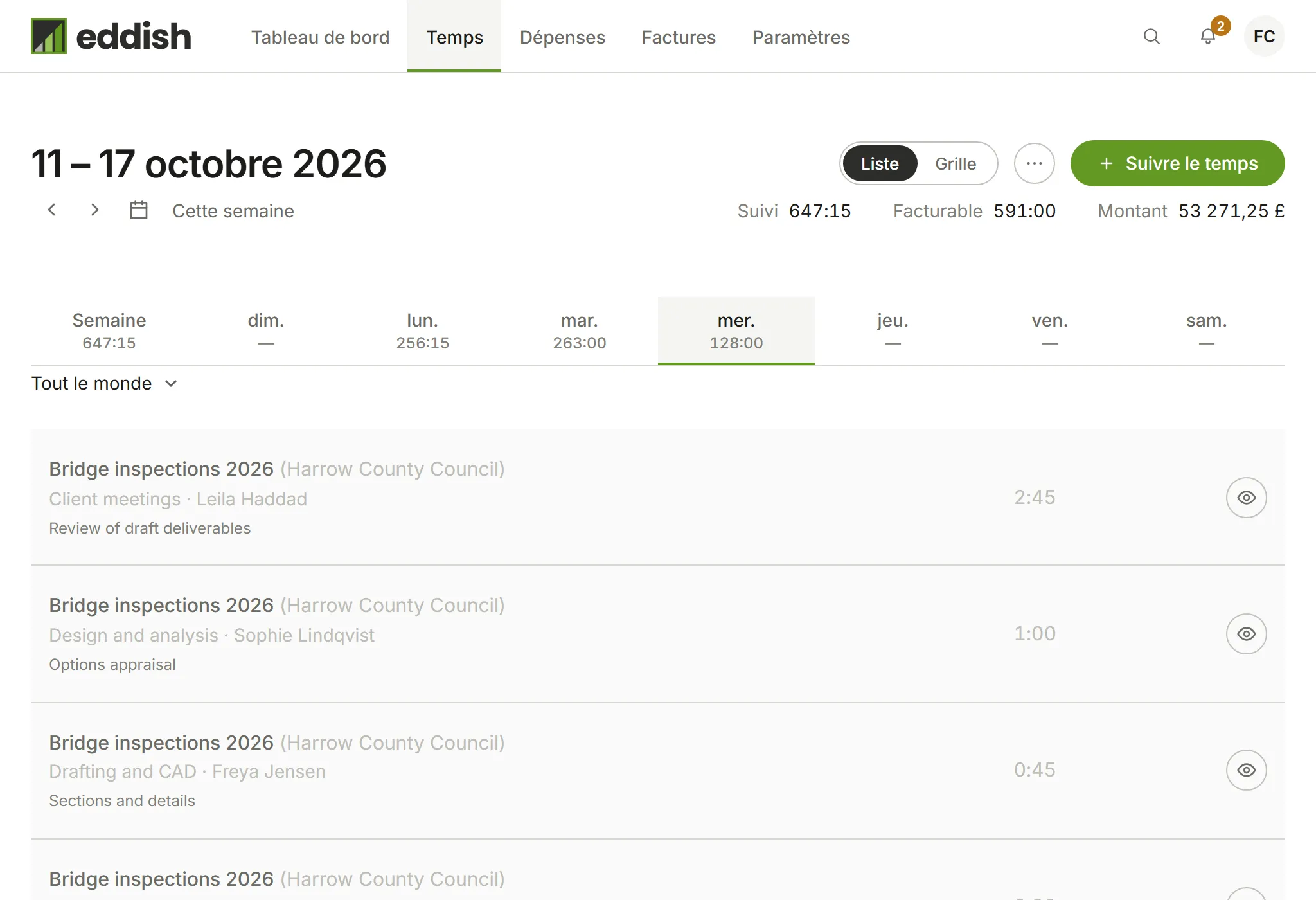The height and width of the screenshot is (900, 1316).
Task: Open the search magnifier icon
Action: (x=1151, y=37)
